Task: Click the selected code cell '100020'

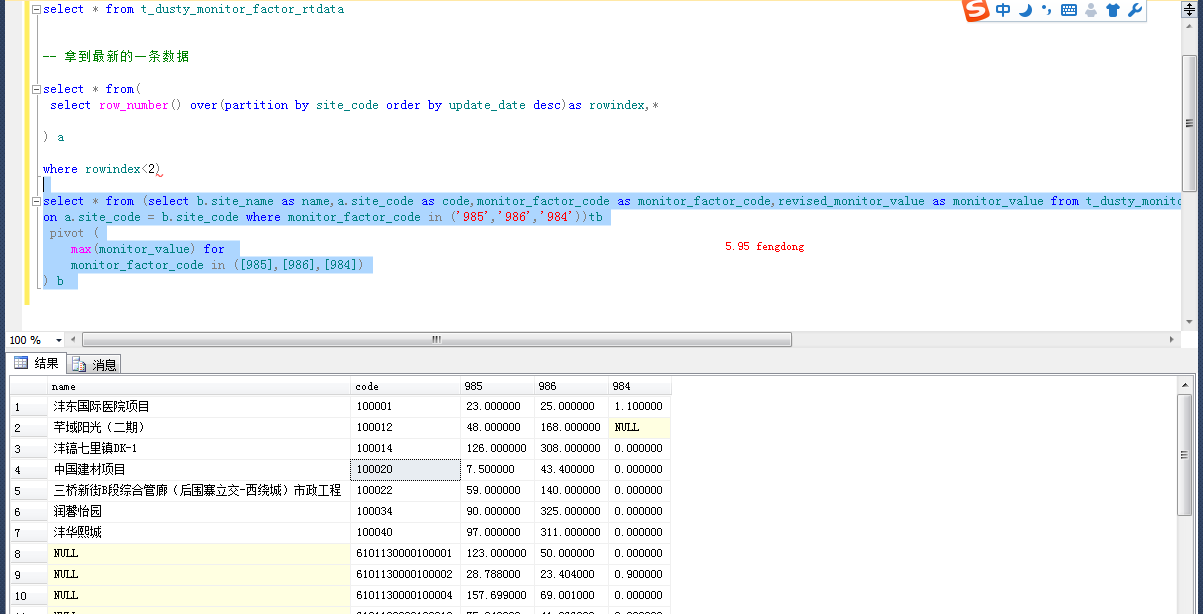Action: (406, 470)
